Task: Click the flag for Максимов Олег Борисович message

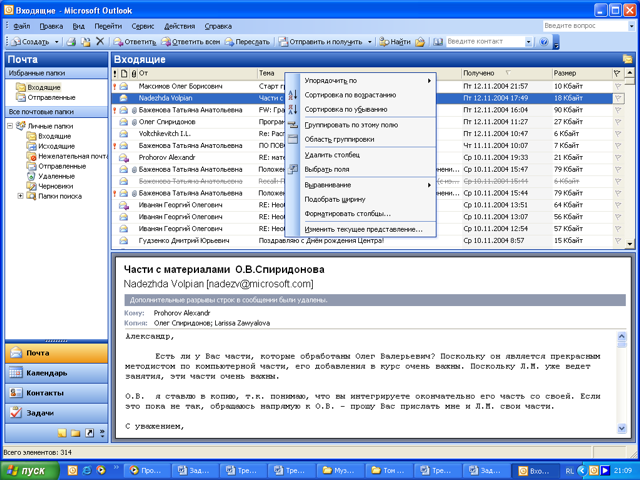Action: 618,87
